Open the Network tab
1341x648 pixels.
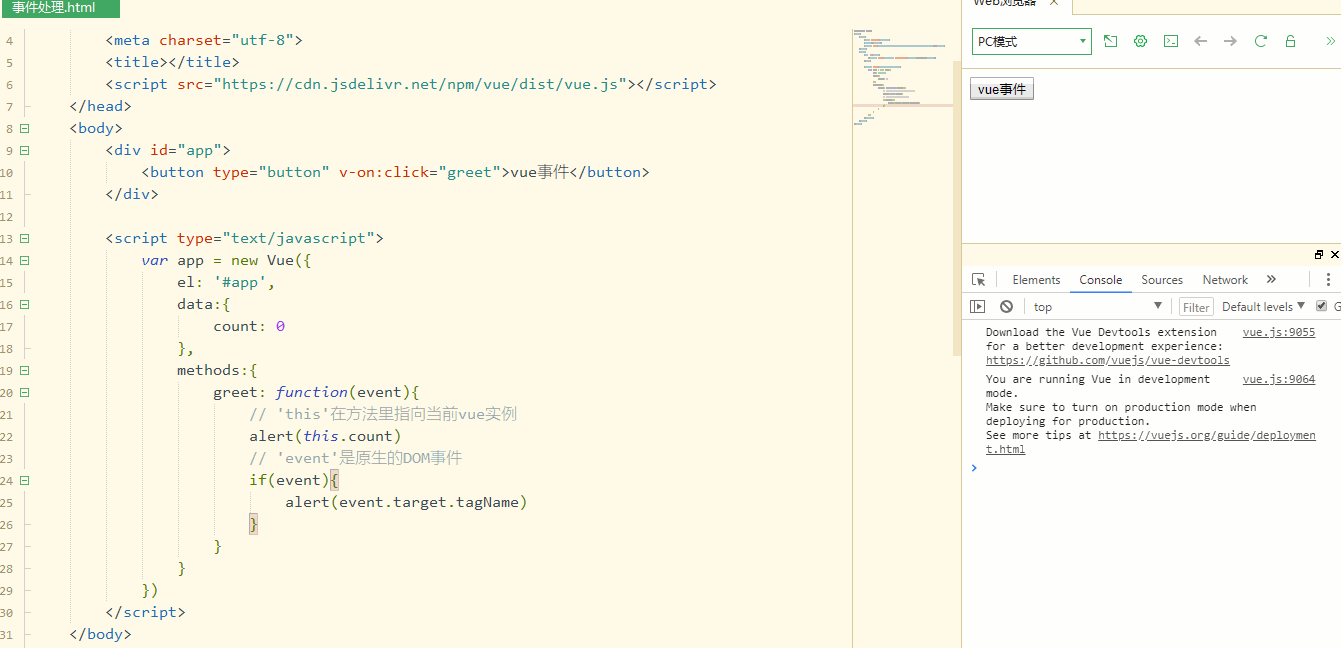click(x=1225, y=280)
